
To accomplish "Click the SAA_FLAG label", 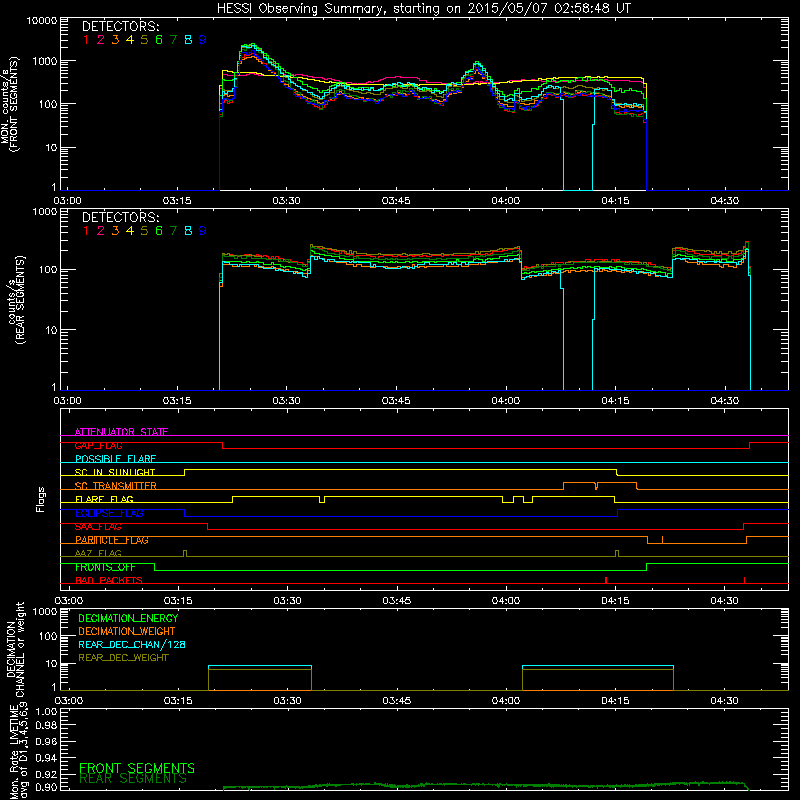I will point(98,527).
